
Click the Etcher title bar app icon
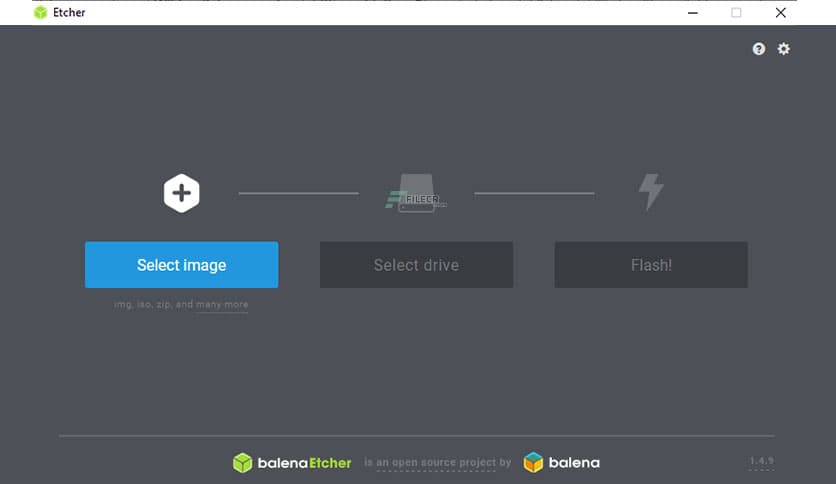coord(41,12)
